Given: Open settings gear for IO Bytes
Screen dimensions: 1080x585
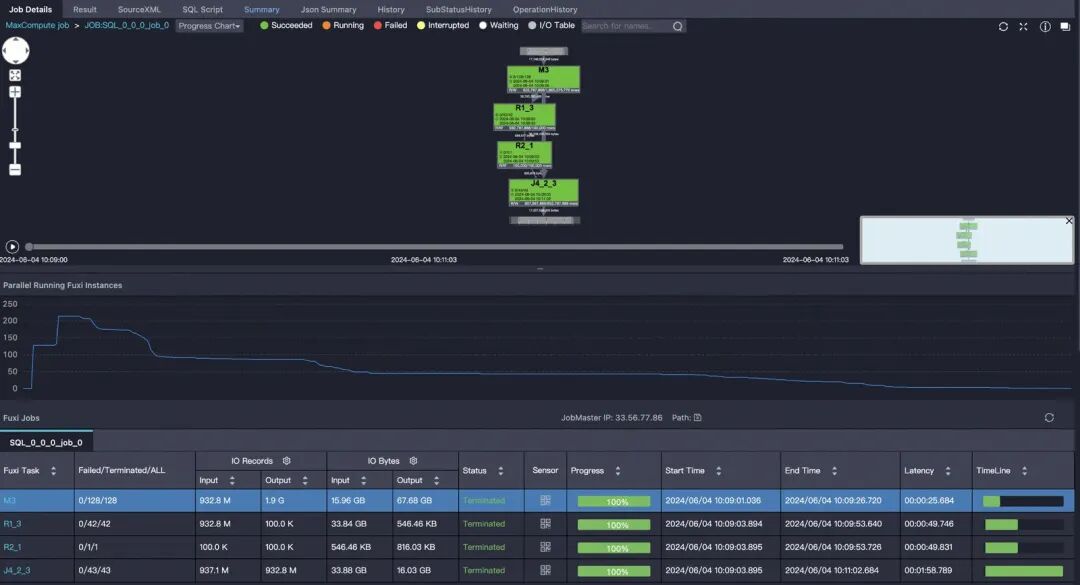Looking at the screenshot, I should point(413,461).
